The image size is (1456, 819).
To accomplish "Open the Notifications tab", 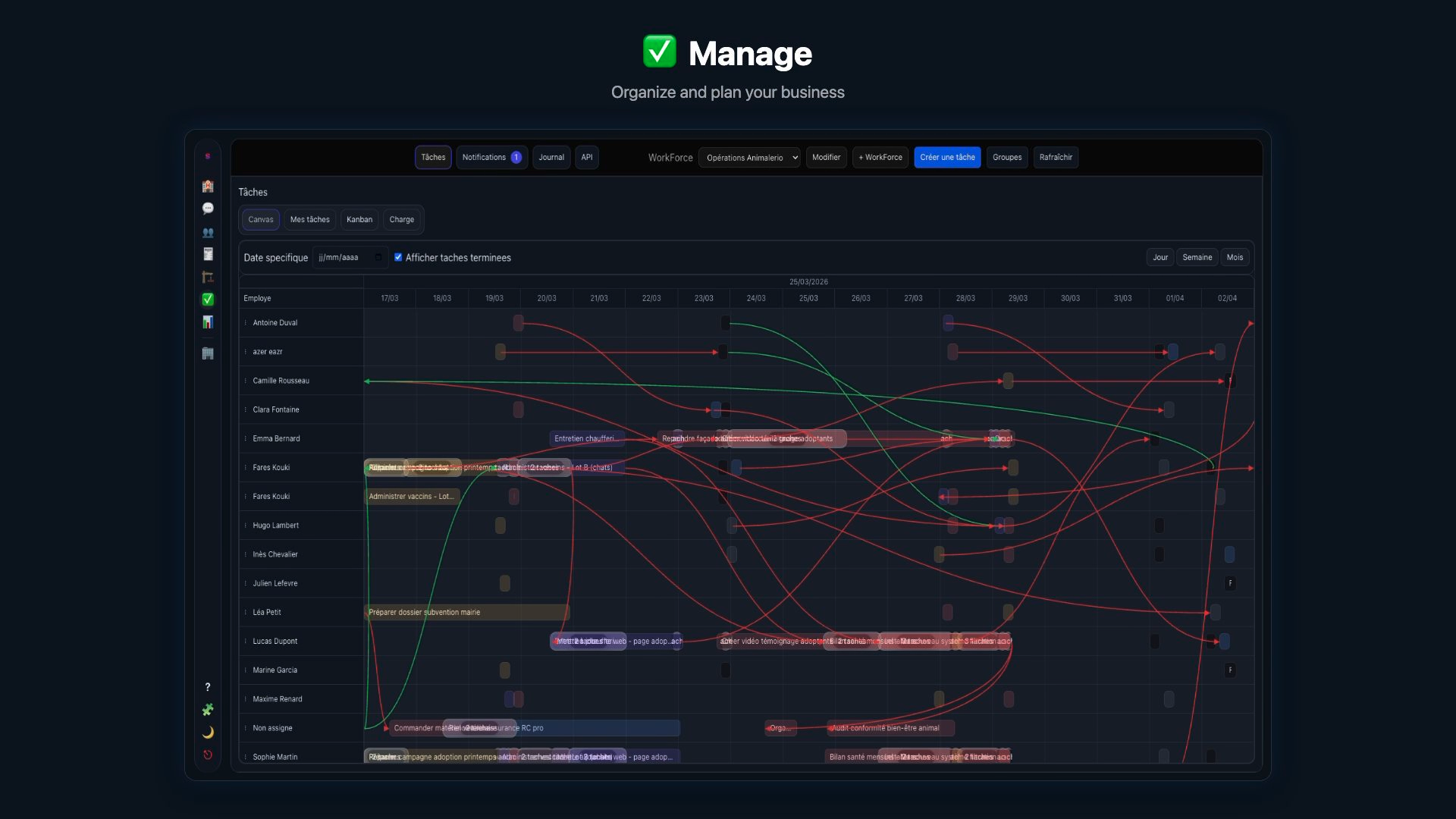I will click(491, 158).
